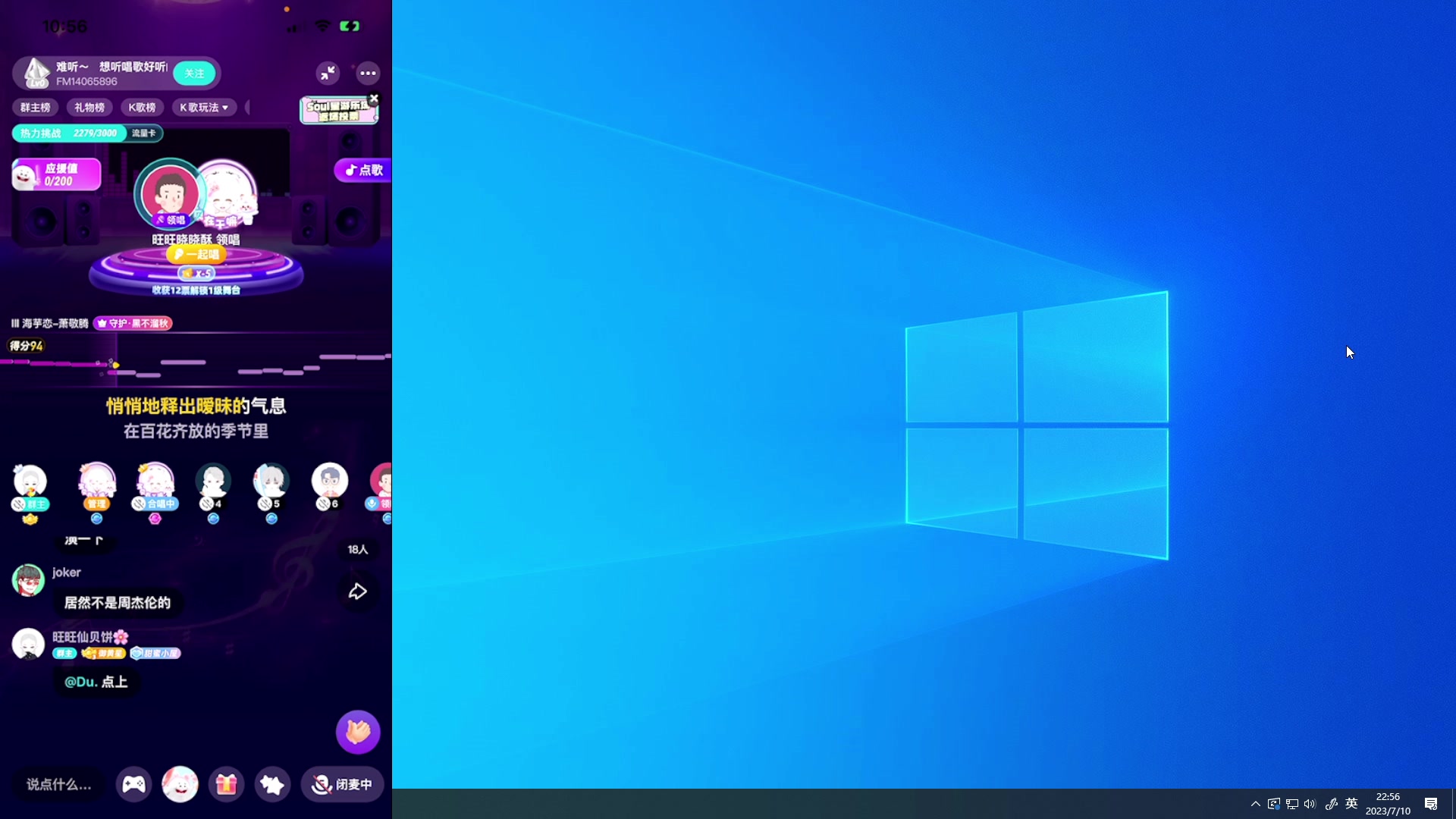Close the Soul星游乐场 banner
Screen dimensions: 1456x819
tap(373, 99)
